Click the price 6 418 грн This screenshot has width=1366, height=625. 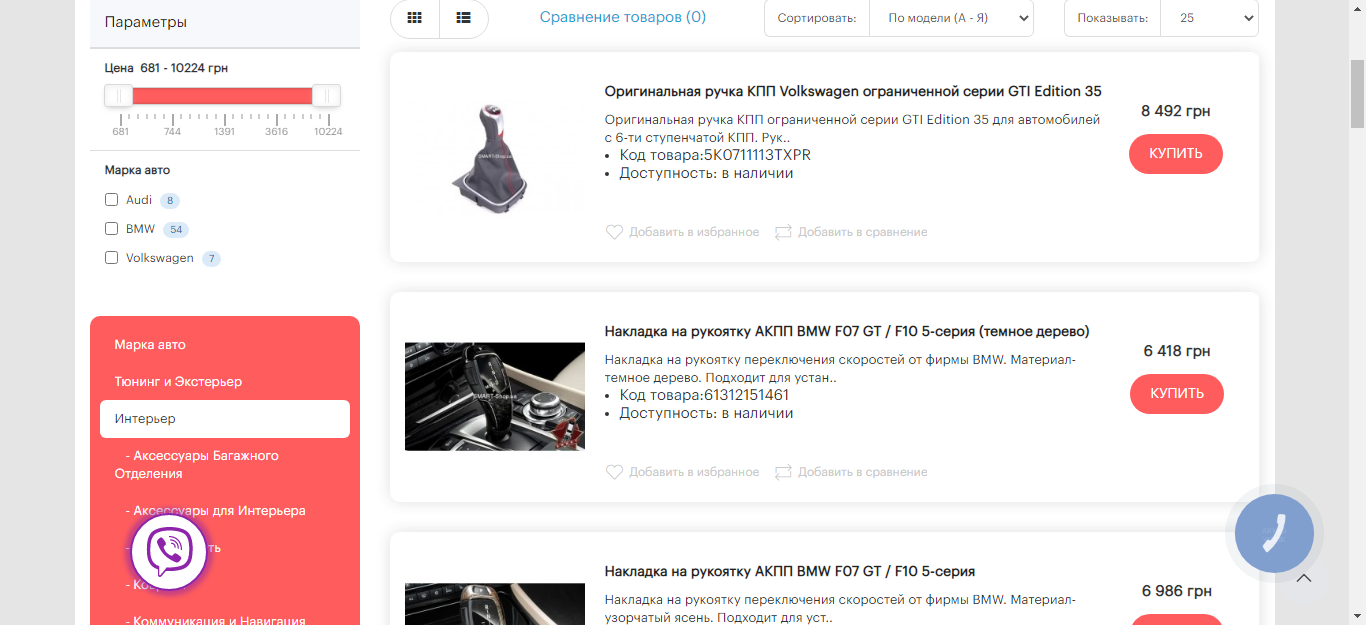coord(1177,351)
